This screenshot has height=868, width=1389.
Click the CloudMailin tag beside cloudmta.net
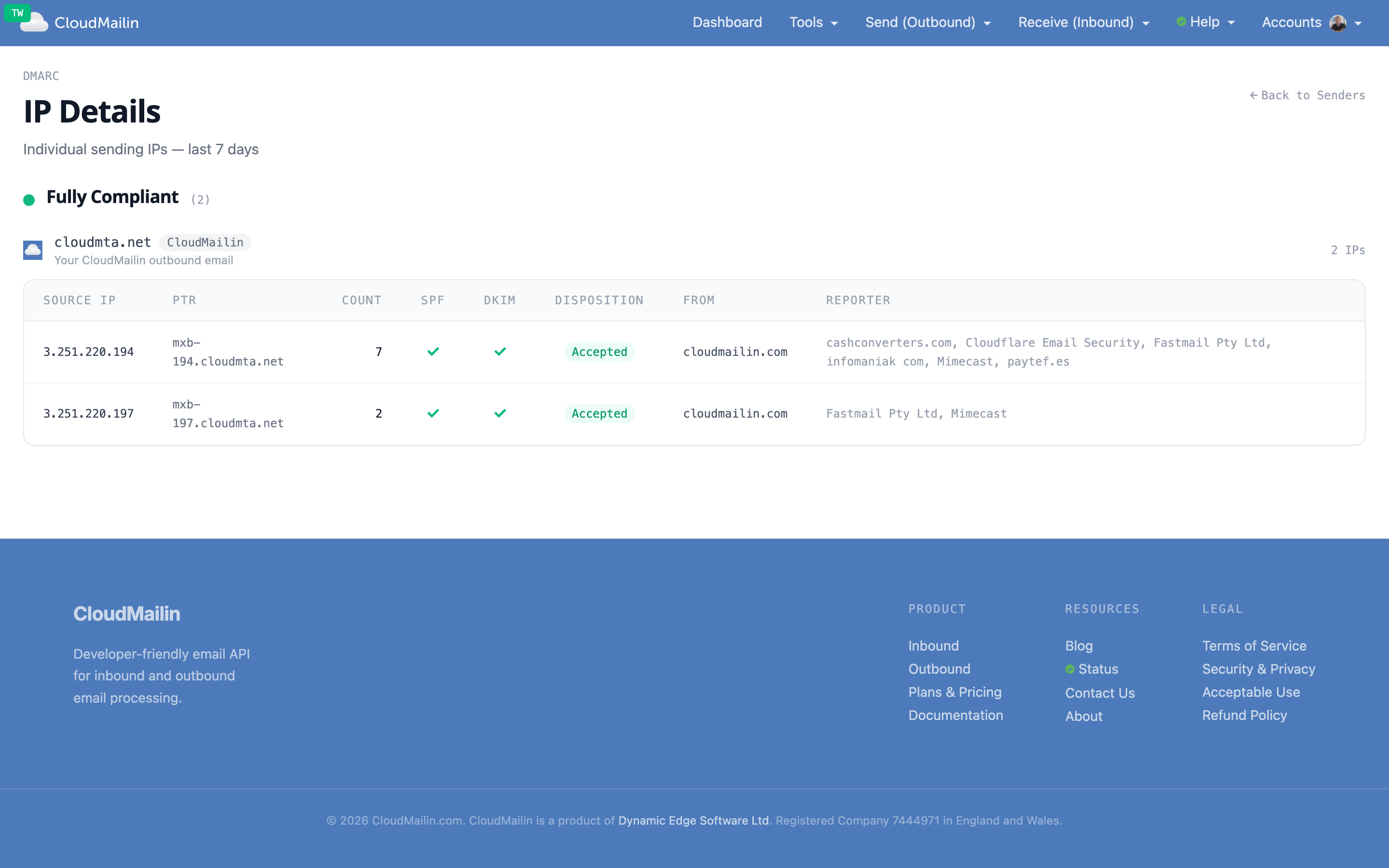(x=205, y=242)
